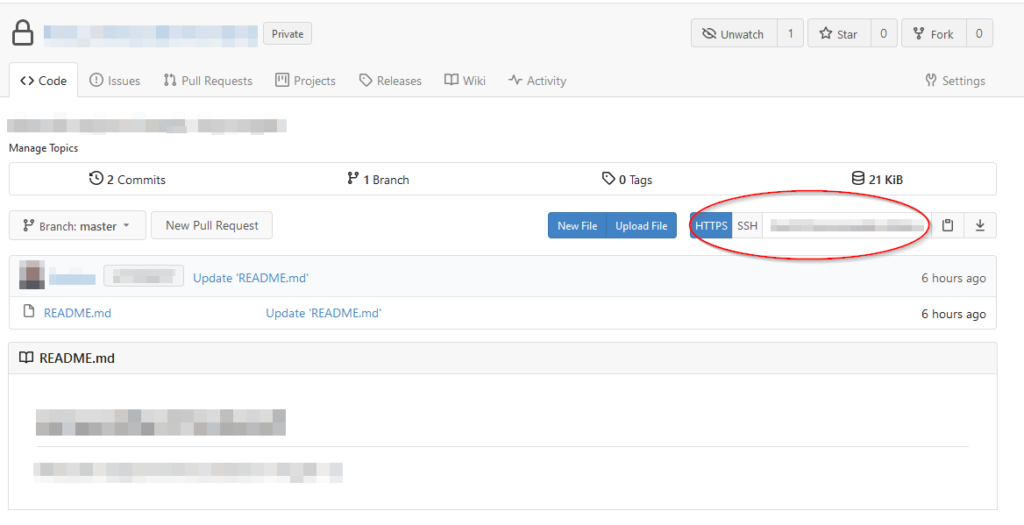Open repository Settings

click(x=955, y=80)
